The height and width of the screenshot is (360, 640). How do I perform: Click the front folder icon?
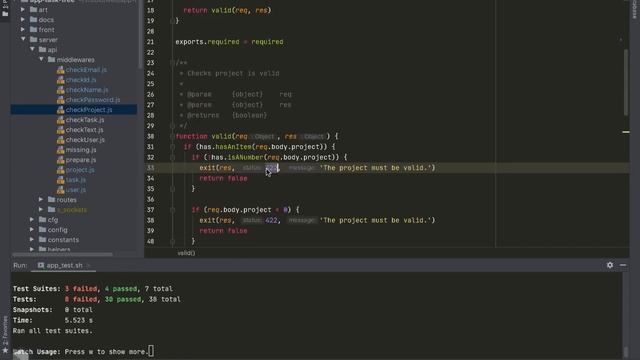tap(33, 29)
